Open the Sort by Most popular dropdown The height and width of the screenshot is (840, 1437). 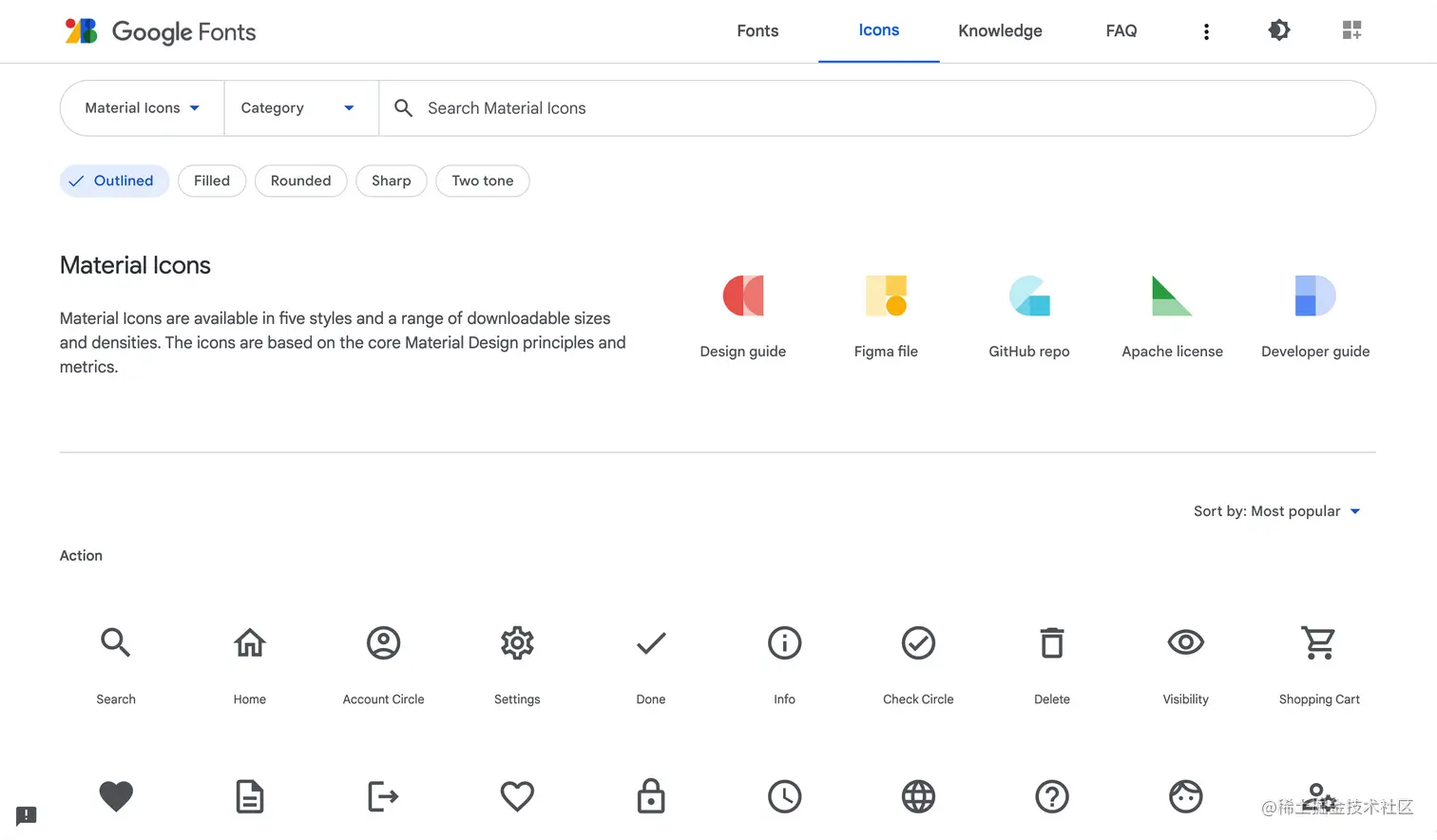click(1278, 511)
